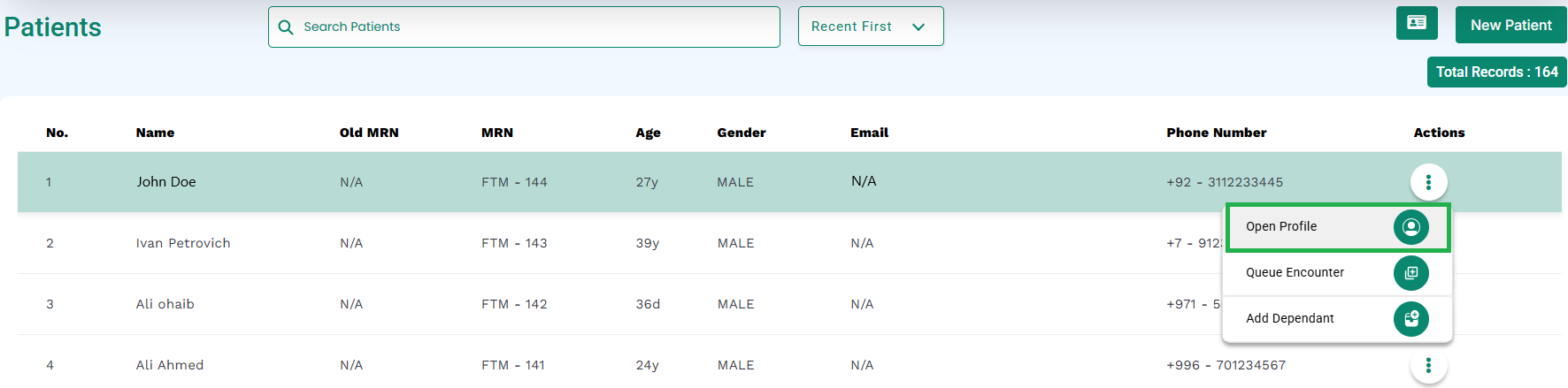1568x388 pixels.
Task: Click the Name column header
Action: click(x=155, y=133)
